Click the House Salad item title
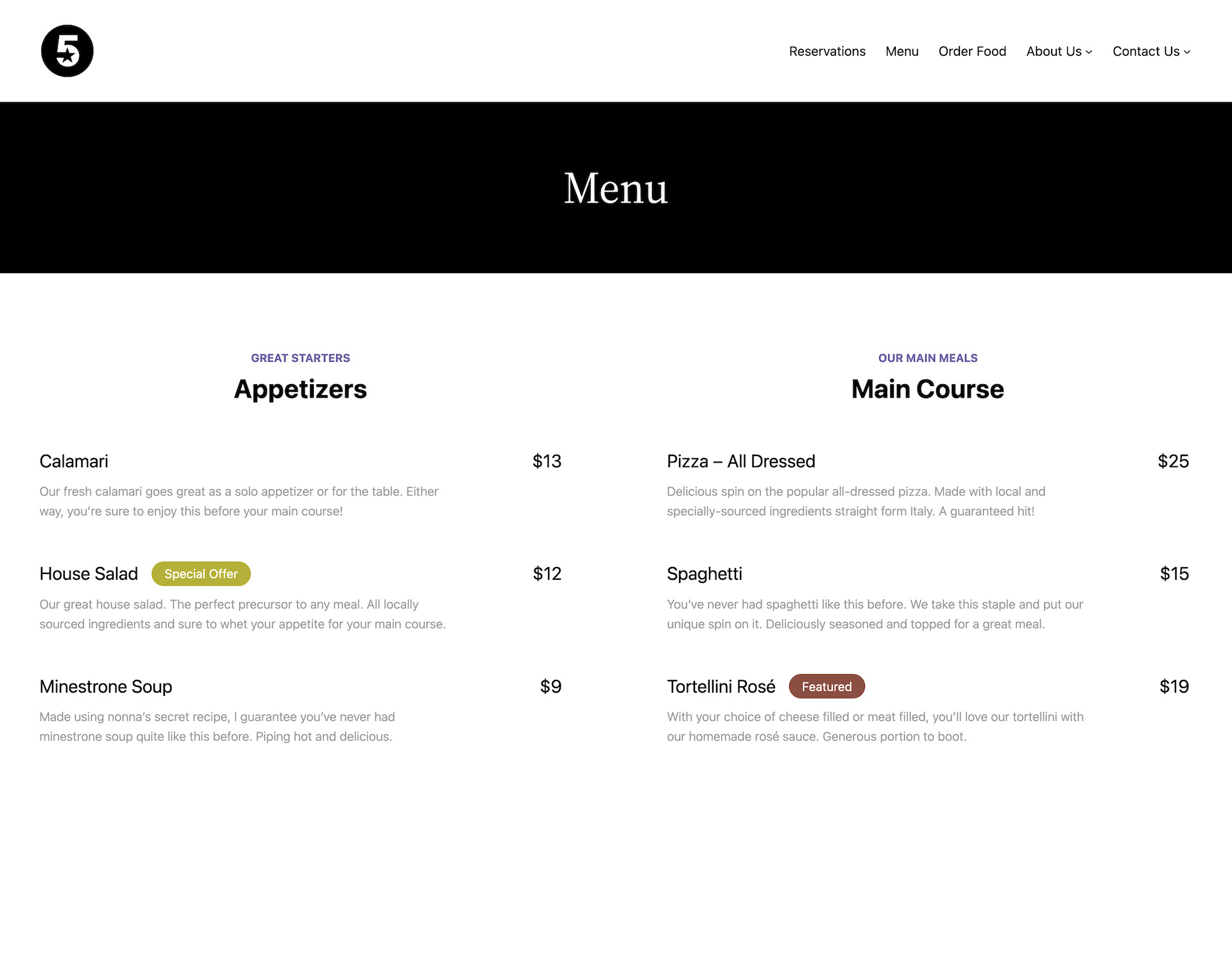 point(89,573)
